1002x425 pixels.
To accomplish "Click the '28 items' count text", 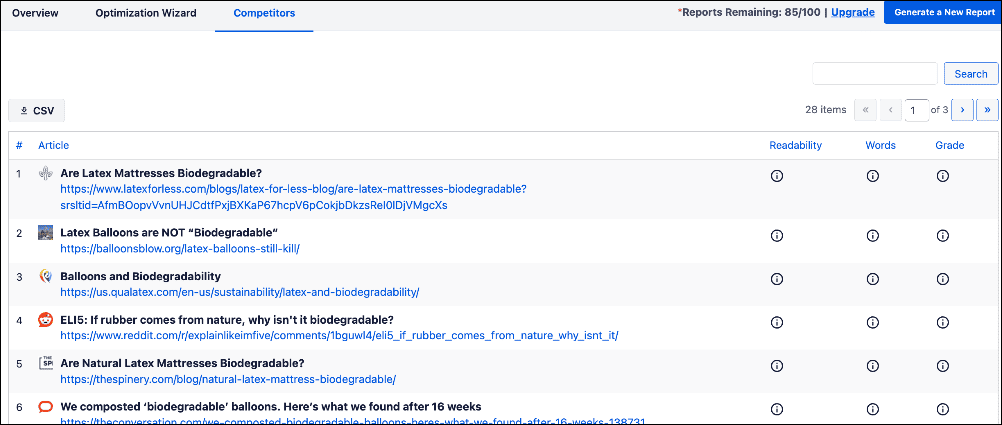I will point(826,110).
